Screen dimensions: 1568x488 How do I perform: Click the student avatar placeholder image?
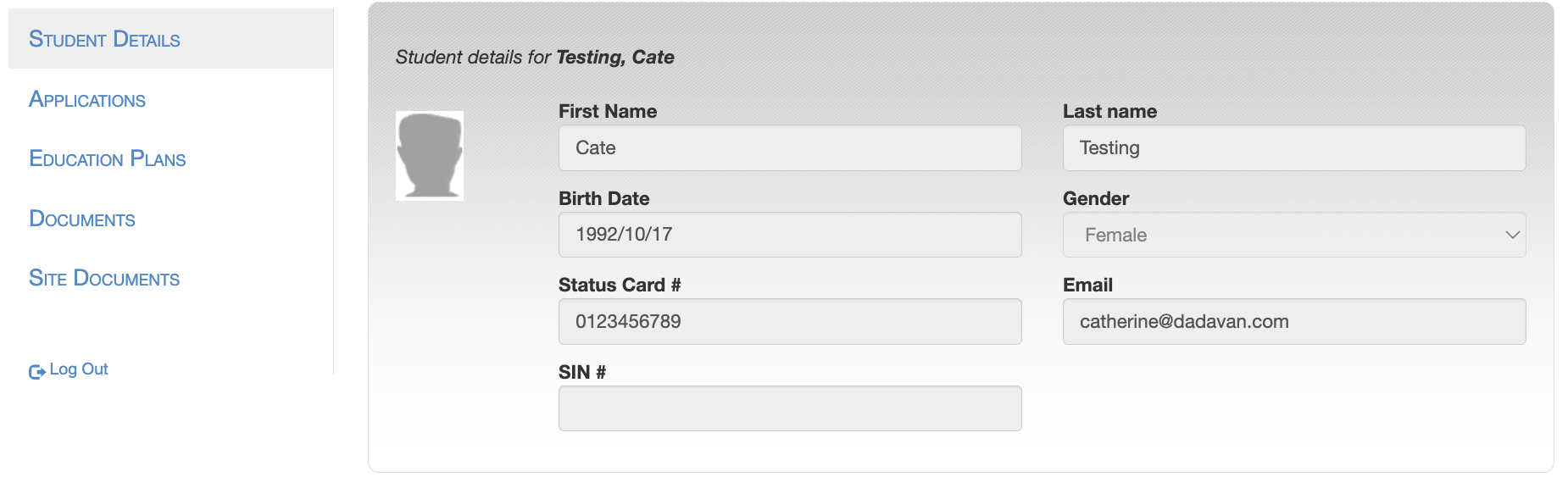pos(430,156)
